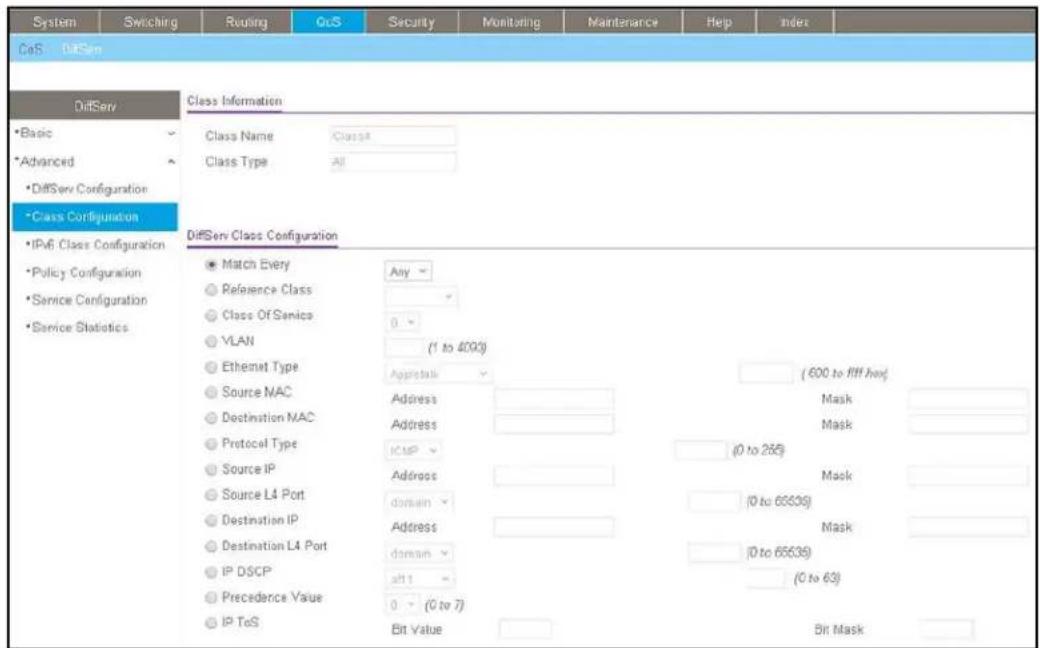Click the Protocol Type number field
The width and height of the screenshot is (1040, 648).
tap(700, 450)
